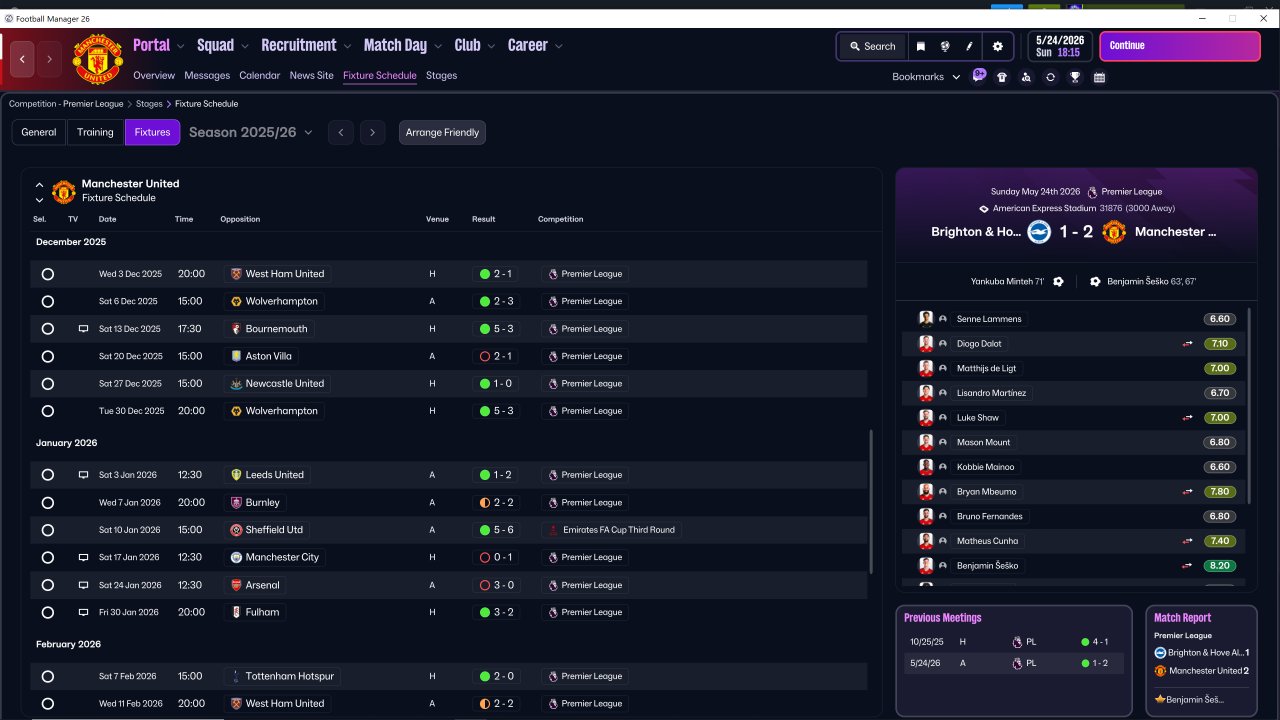The width and height of the screenshot is (1280, 720).
Task: Select the Sheffield Utd fixture radio
Action: point(47,530)
